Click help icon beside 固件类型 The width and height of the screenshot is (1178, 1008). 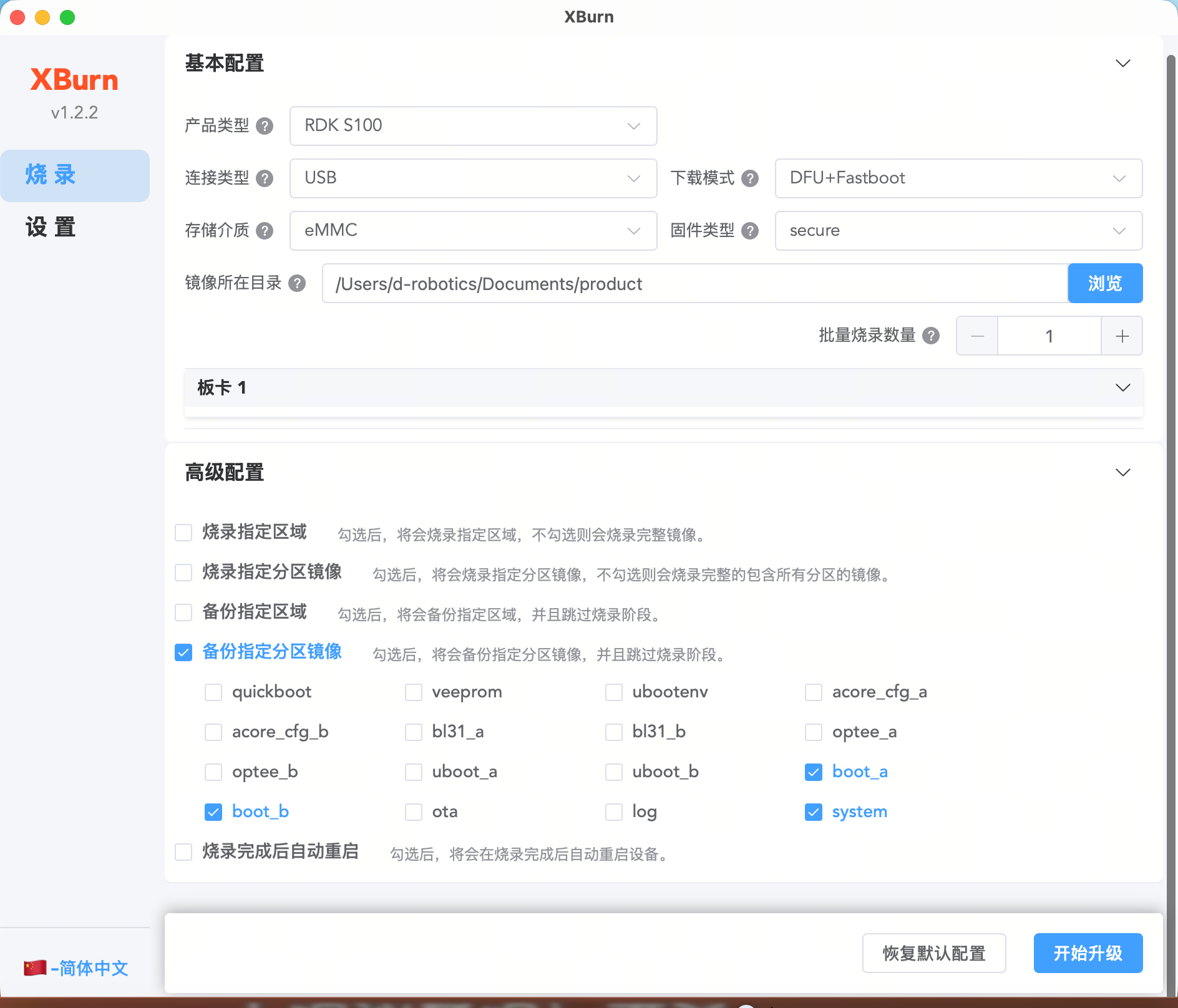point(750,231)
